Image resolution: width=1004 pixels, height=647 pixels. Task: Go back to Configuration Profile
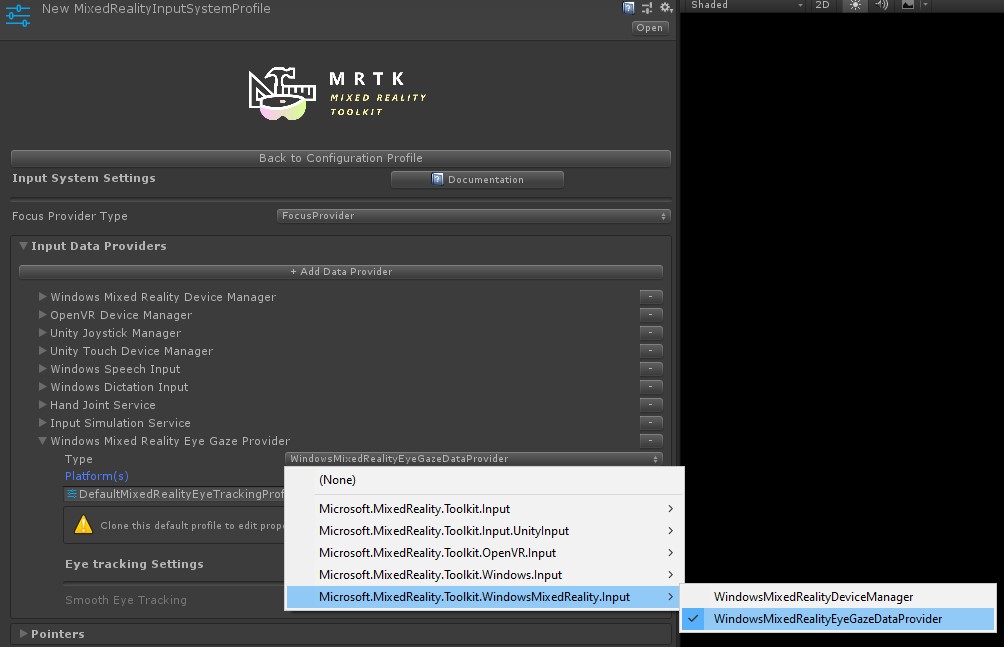(341, 158)
